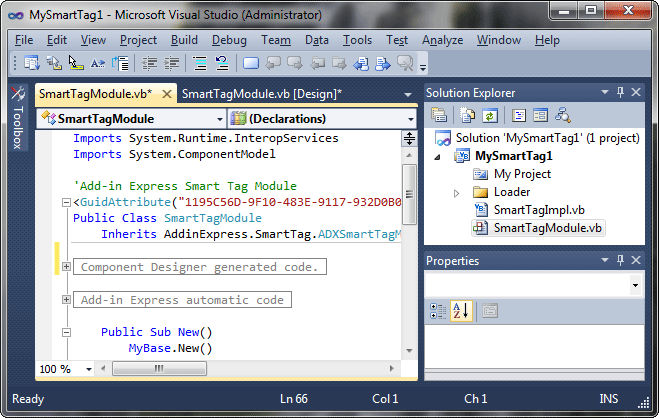
Task: Open the Analyze menu
Action: tap(443, 40)
